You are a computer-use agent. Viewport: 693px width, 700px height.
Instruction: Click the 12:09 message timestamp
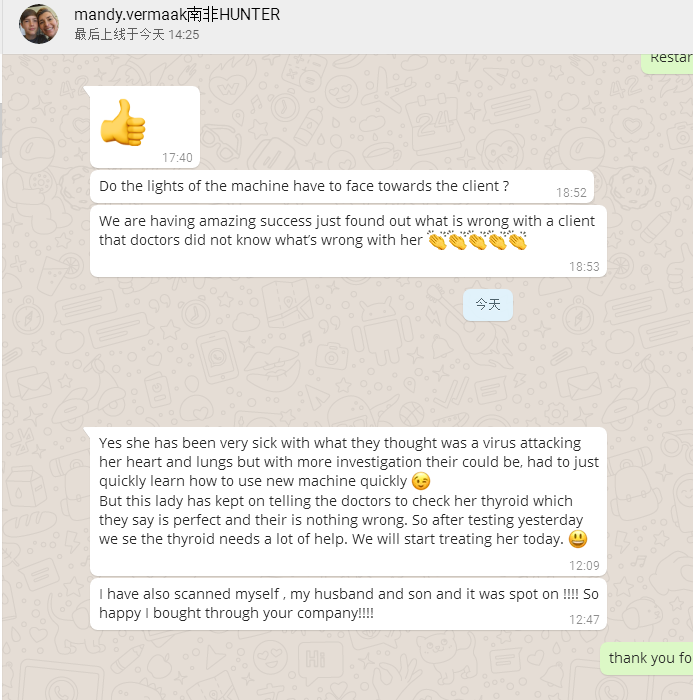click(x=584, y=566)
